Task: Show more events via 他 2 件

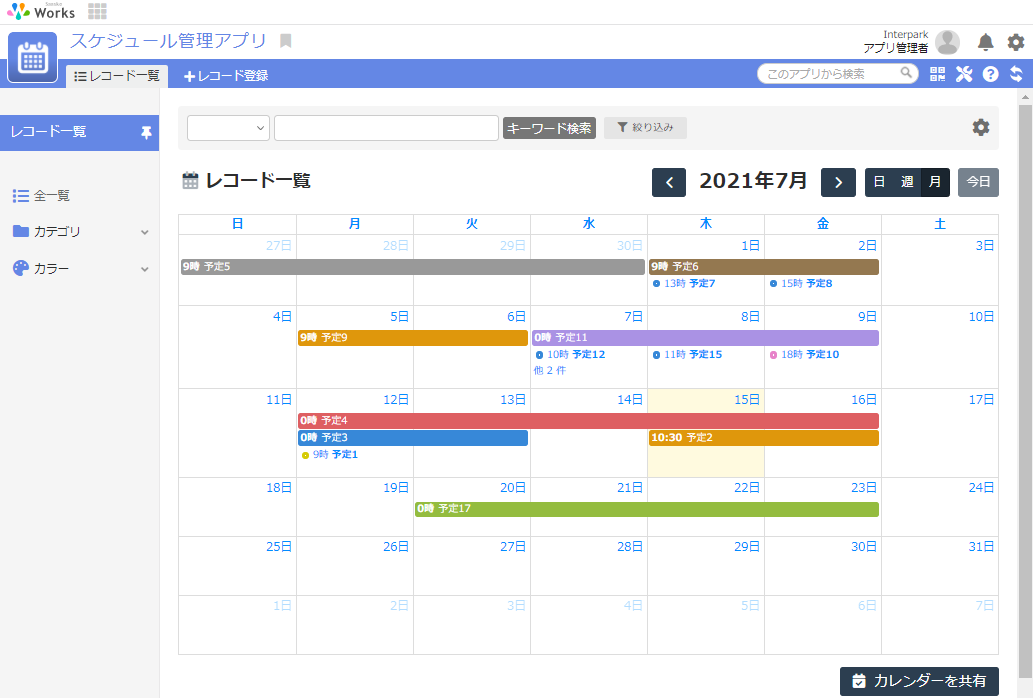Action: 549,371
